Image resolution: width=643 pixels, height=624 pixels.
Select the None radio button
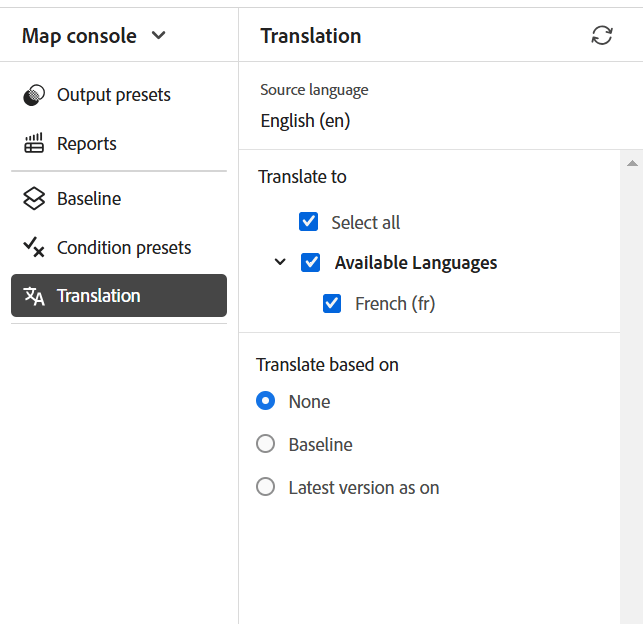click(x=266, y=402)
